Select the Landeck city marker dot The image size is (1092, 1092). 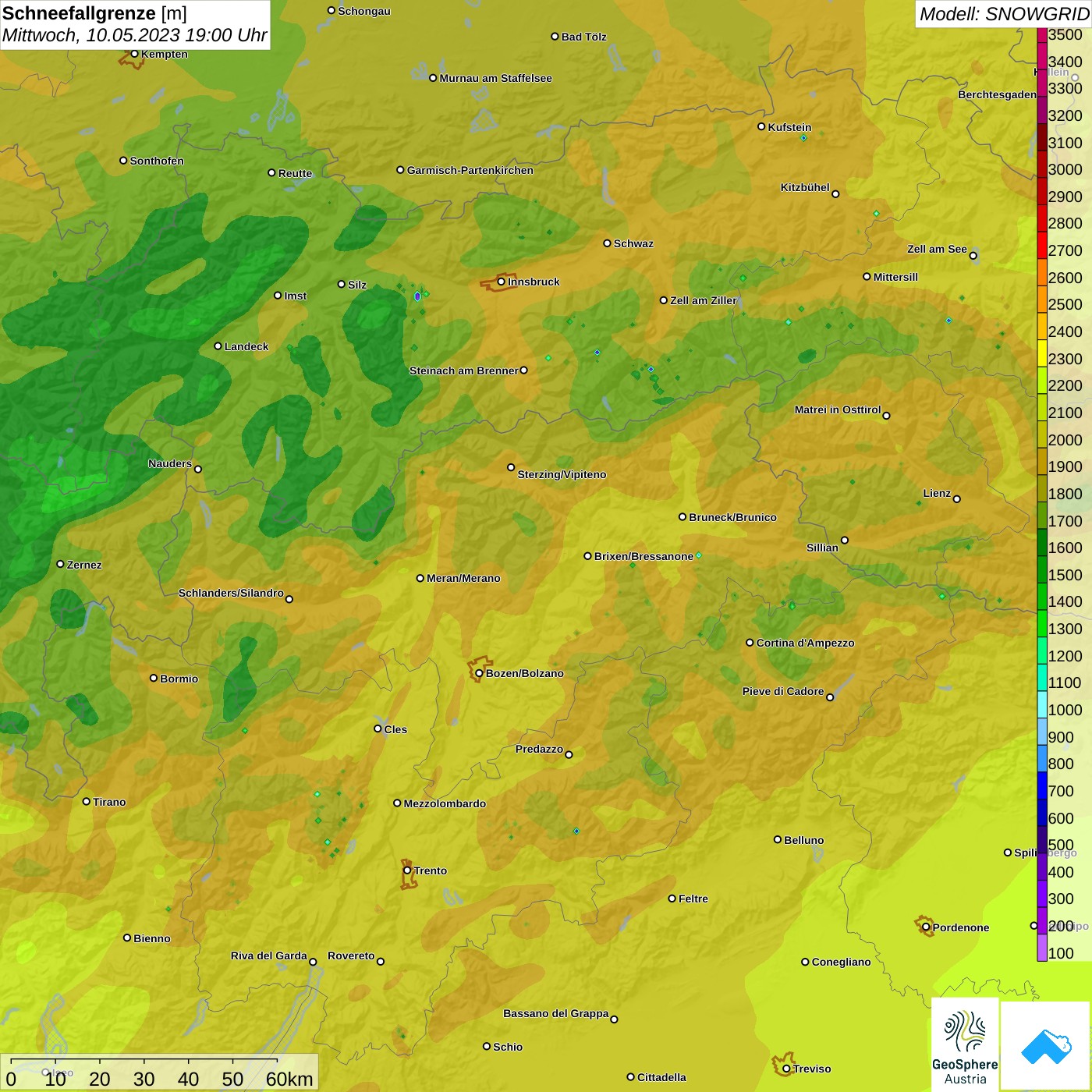[x=218, y=346]
